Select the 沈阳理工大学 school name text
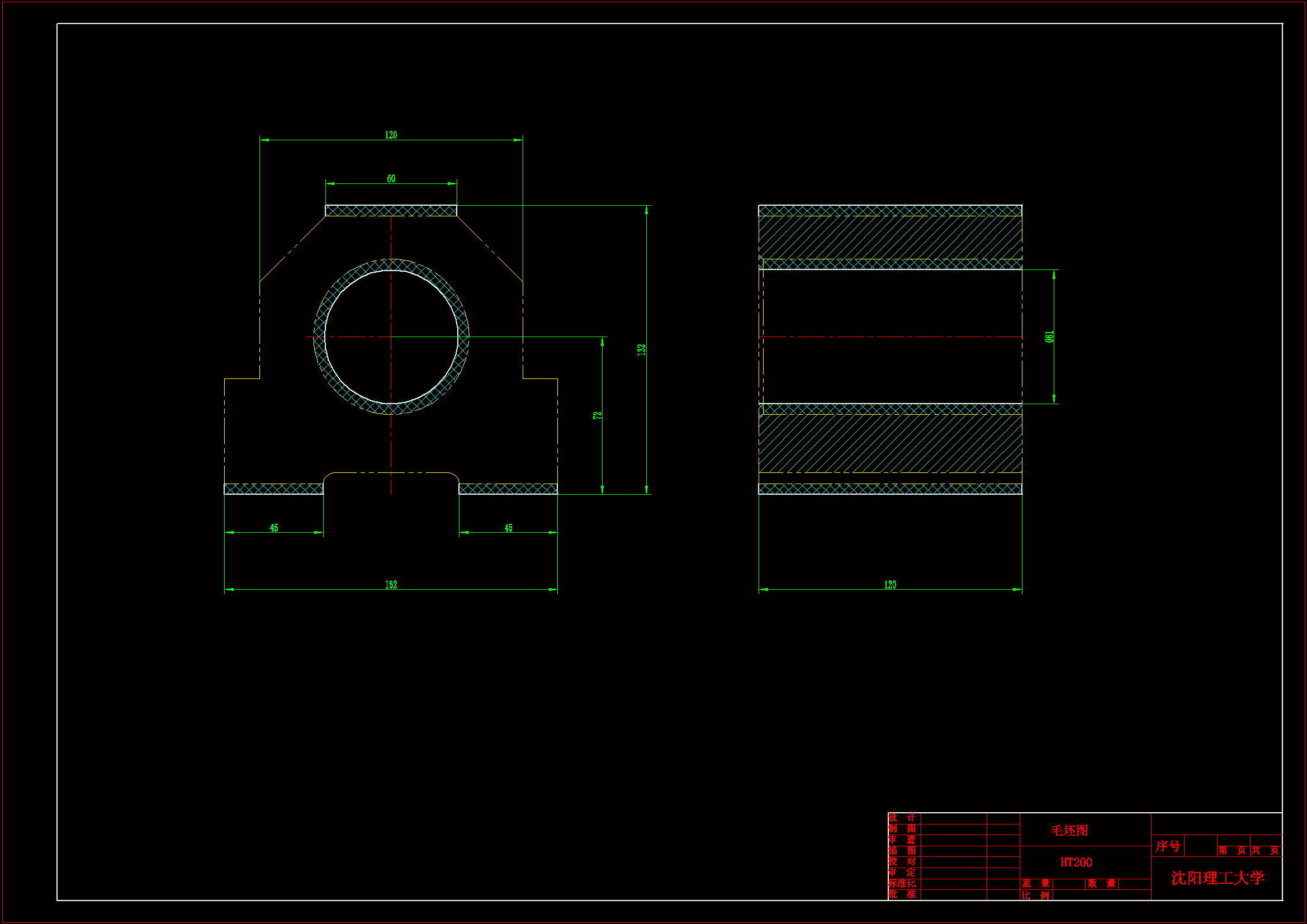1307x924 pixels. (1217, 878)
